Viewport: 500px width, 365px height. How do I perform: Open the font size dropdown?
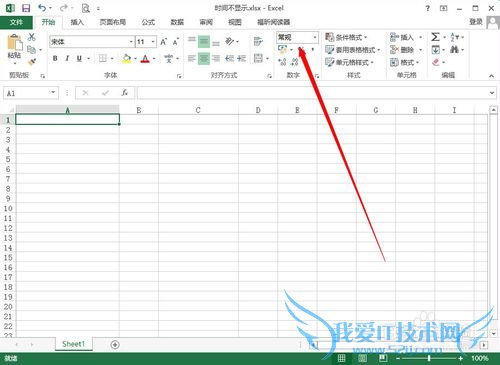tap(153, 42)
